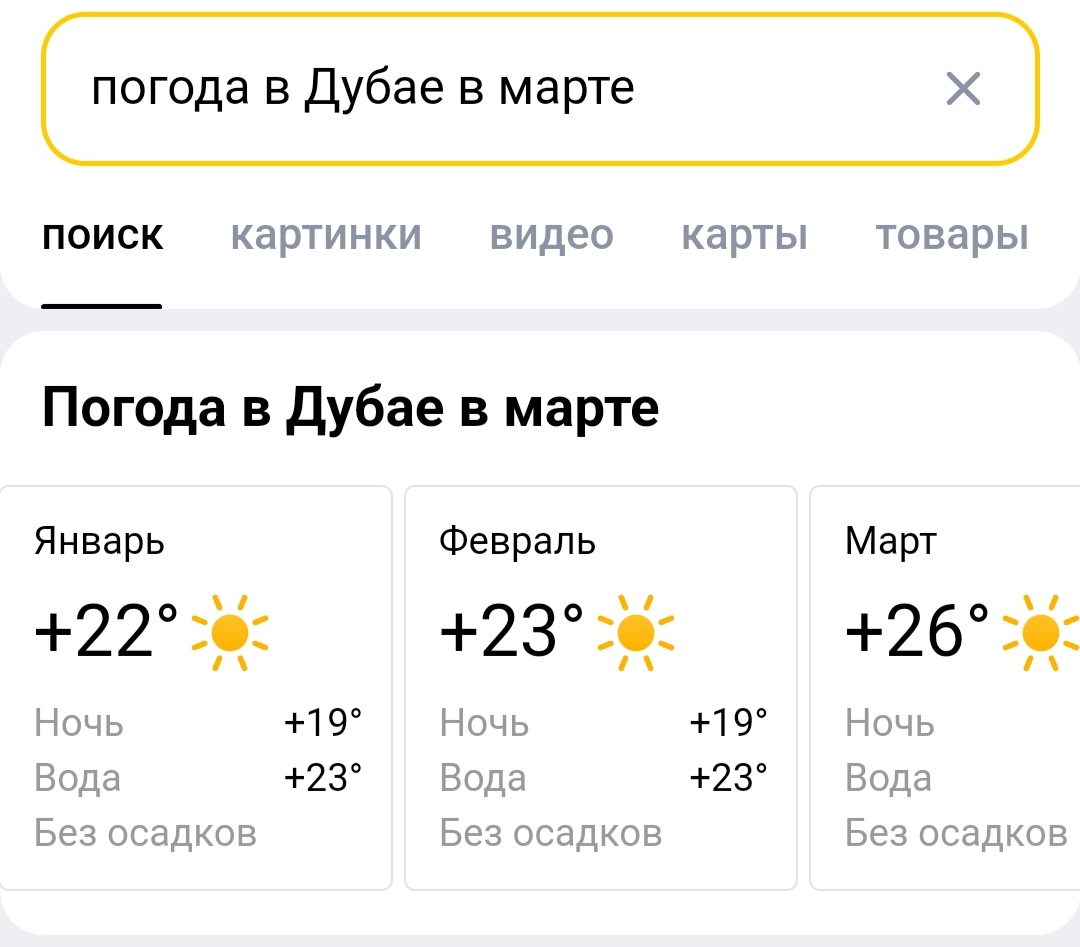Screen dimensions: 1080x947
Task: Click the sun icon in January card
Action: [x=230, y=632]
